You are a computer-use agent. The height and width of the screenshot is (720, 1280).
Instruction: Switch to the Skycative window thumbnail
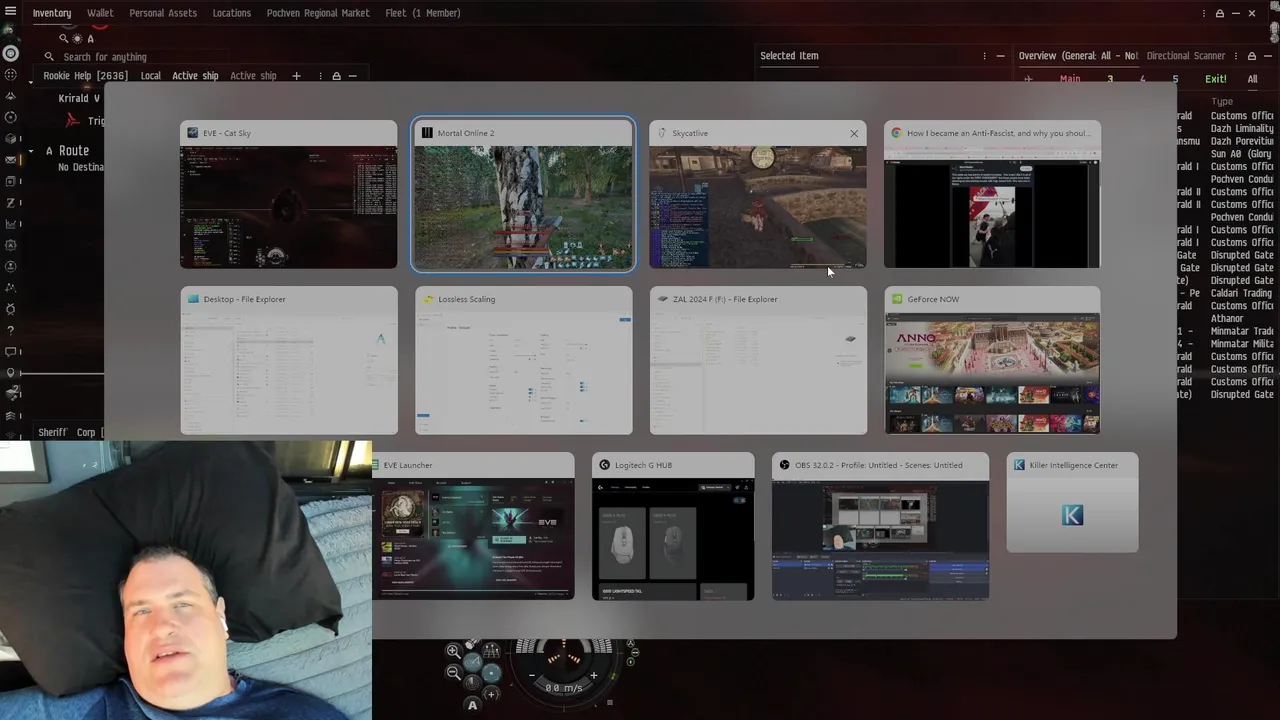point(758,195)
